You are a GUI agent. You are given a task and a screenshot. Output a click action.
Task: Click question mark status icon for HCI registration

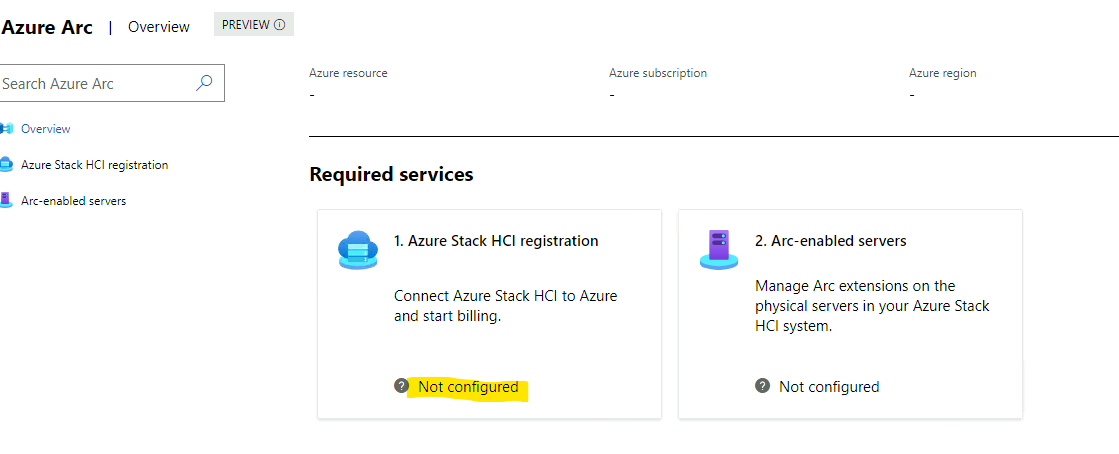tap(401, 386)
